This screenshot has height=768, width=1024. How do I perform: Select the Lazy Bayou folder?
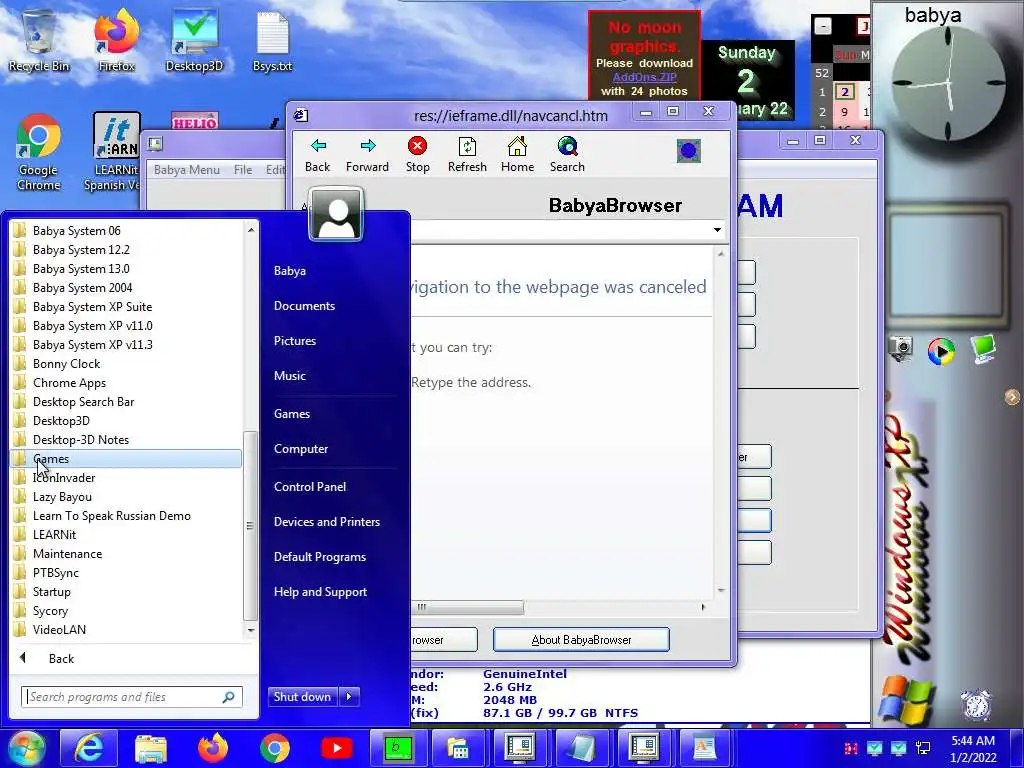click(127, 497)
